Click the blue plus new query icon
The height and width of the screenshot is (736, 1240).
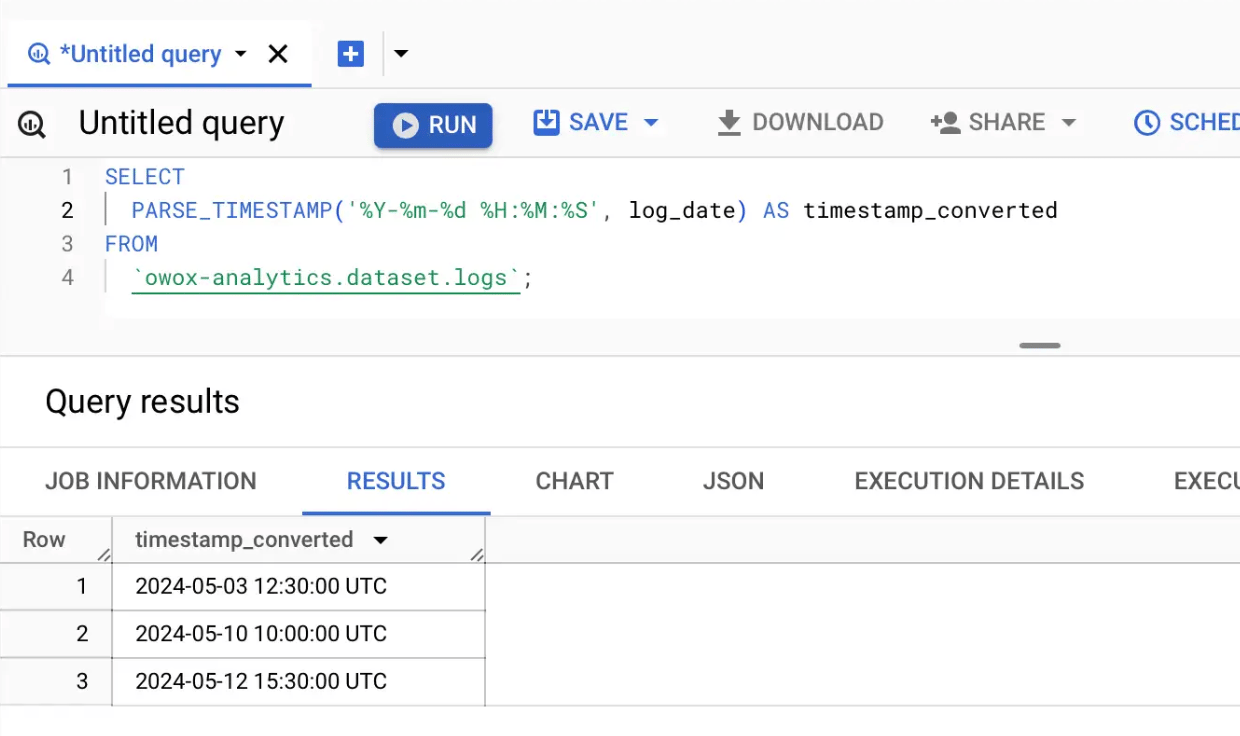(351, 54)
